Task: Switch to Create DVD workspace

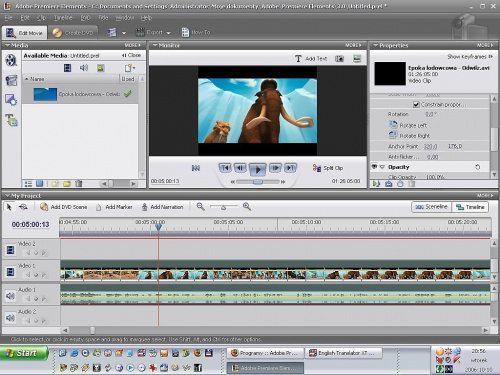Action: (x=73, y=33)
